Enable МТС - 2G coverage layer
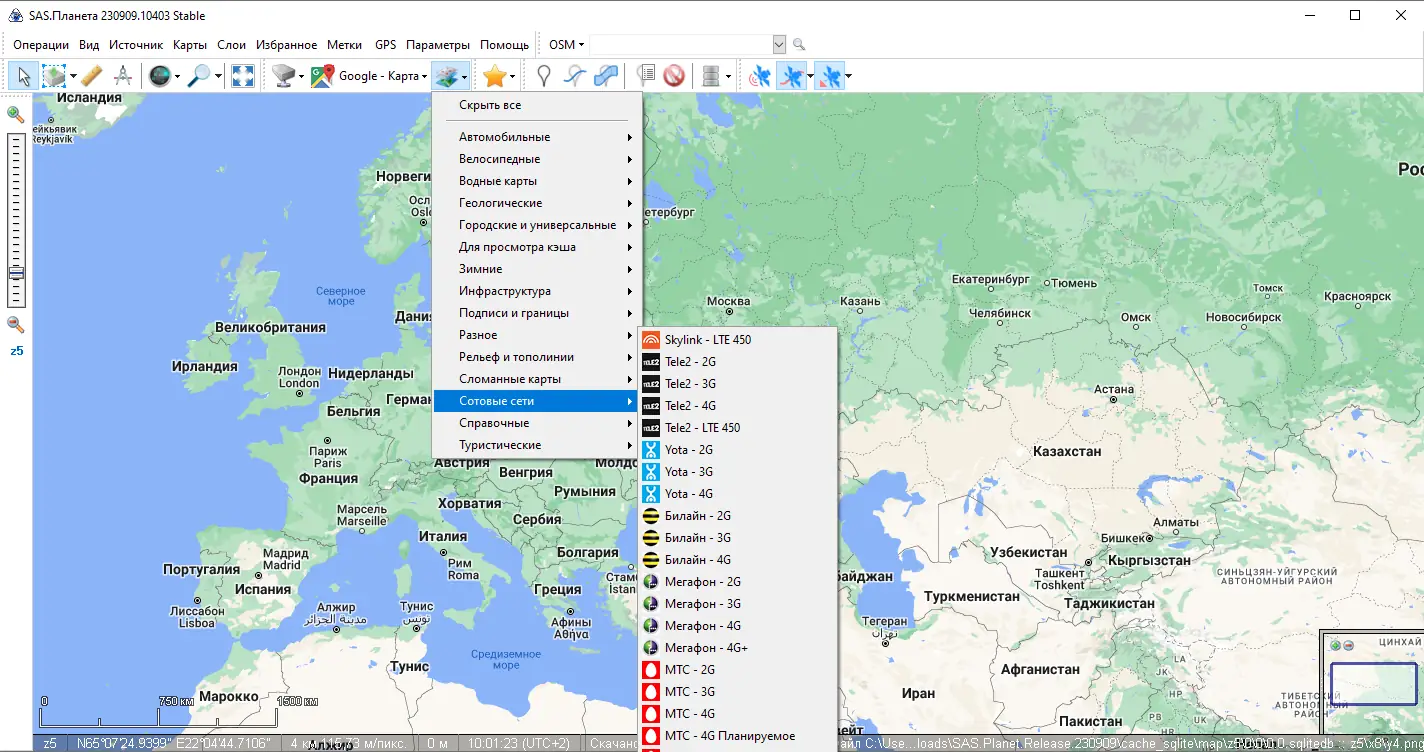The image size is (1424, 752). tap(738, 670)
